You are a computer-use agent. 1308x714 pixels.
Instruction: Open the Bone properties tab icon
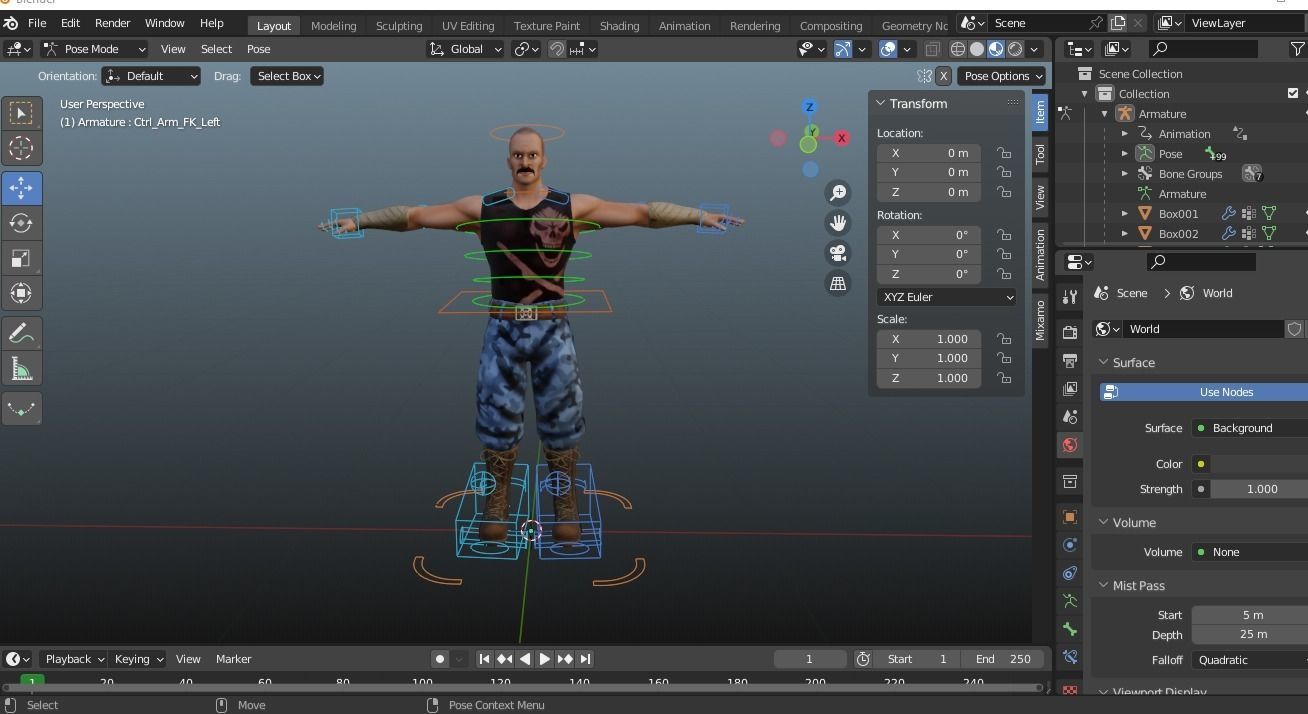tap(1069, 629)
